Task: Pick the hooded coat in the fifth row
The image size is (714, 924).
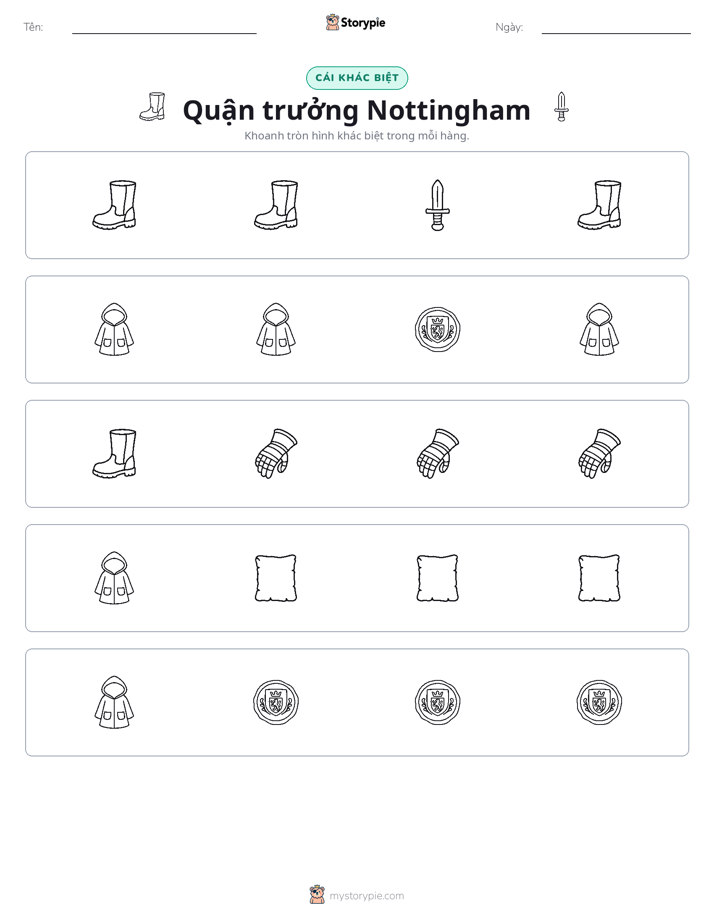Action: 114,702
